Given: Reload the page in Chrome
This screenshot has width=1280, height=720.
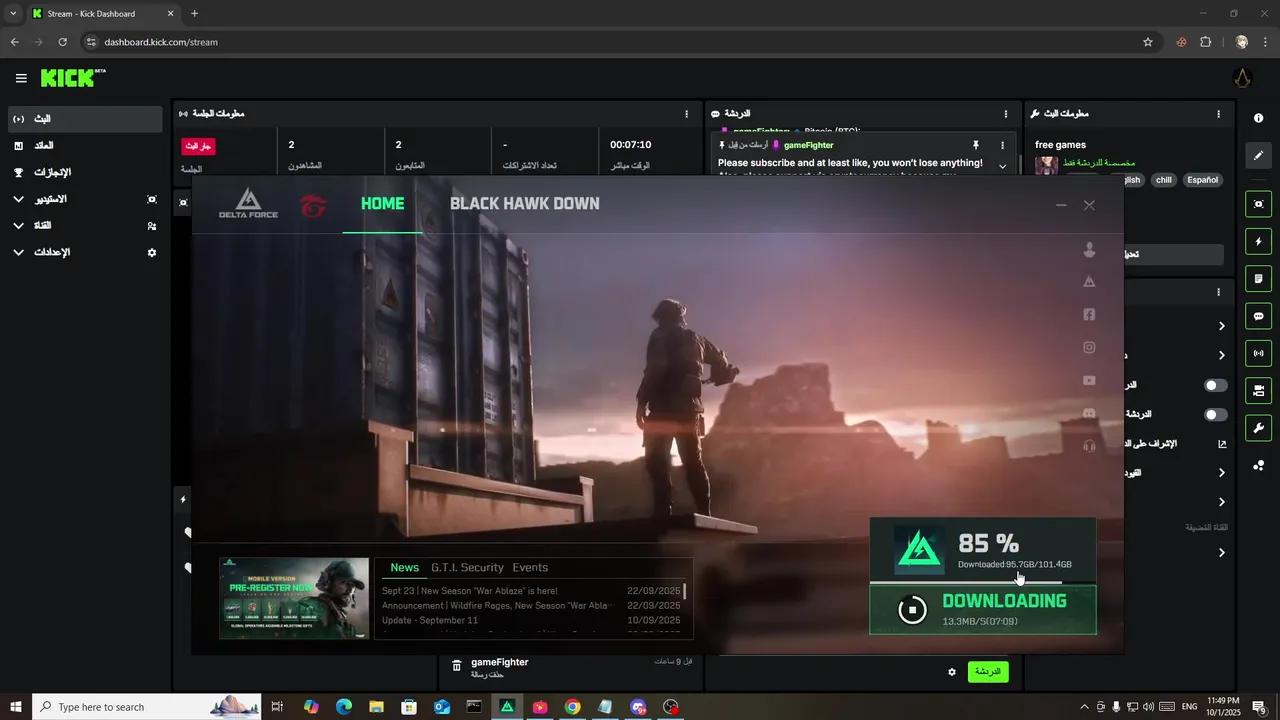Looking at the screenshot, I should [x=62, y=42].
